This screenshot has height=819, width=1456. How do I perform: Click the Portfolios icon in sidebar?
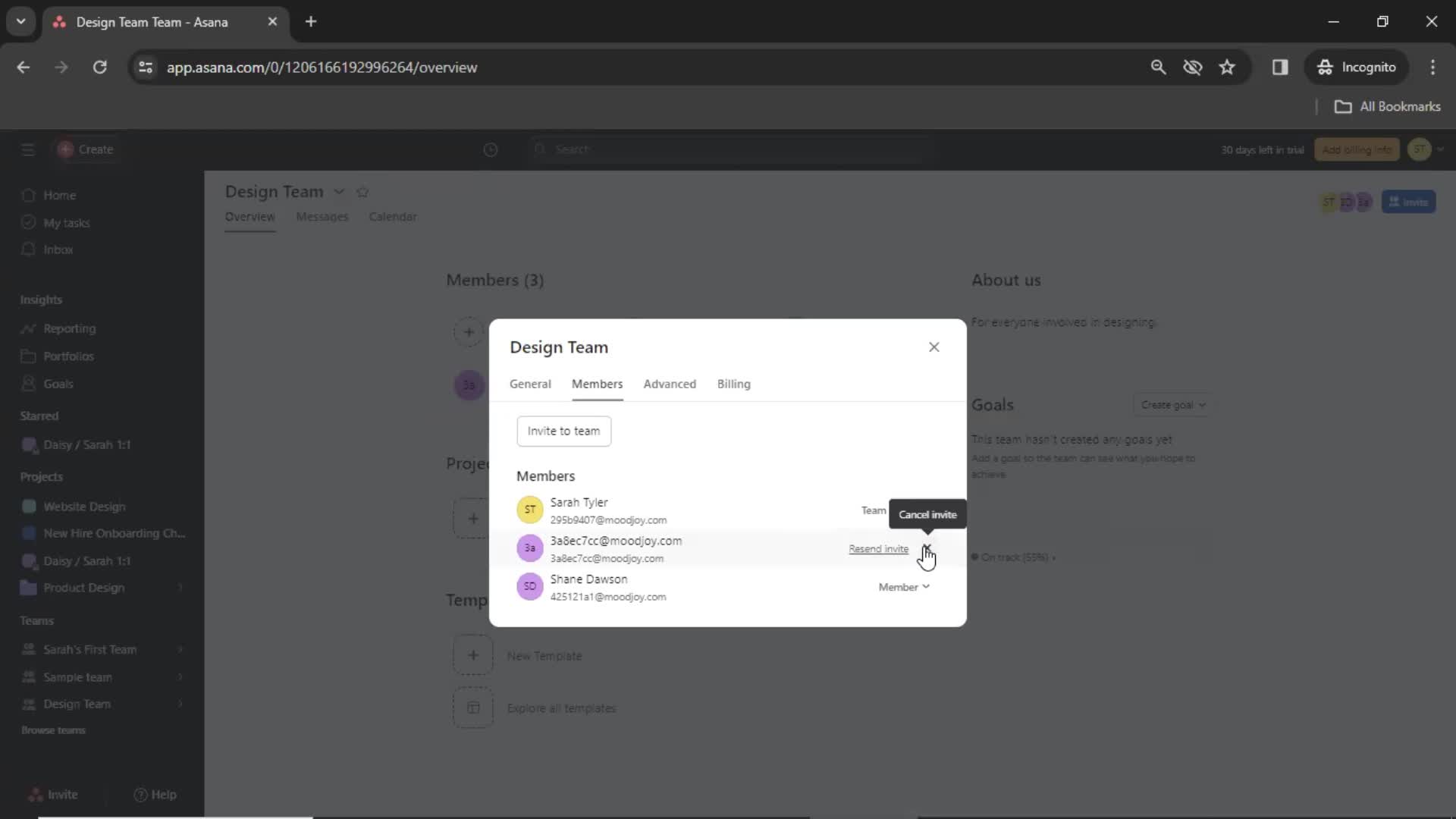27,356
